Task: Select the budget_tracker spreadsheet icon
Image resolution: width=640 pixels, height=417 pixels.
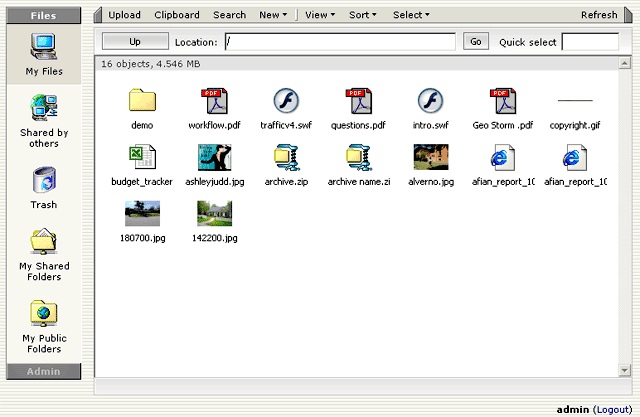Action: 142,157
